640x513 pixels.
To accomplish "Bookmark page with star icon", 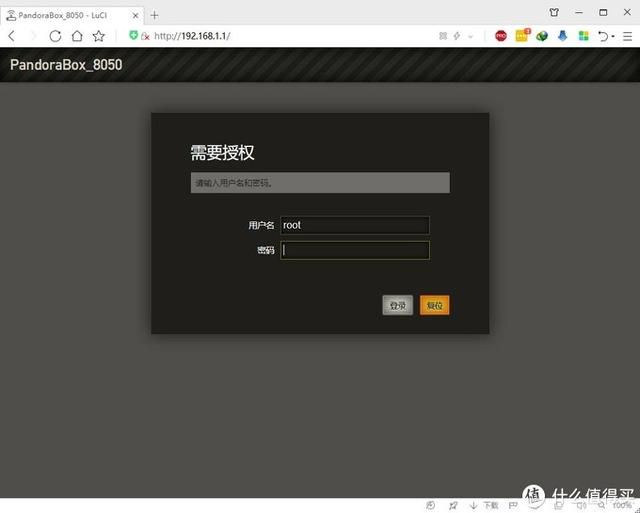I will (x=98, y=36).
